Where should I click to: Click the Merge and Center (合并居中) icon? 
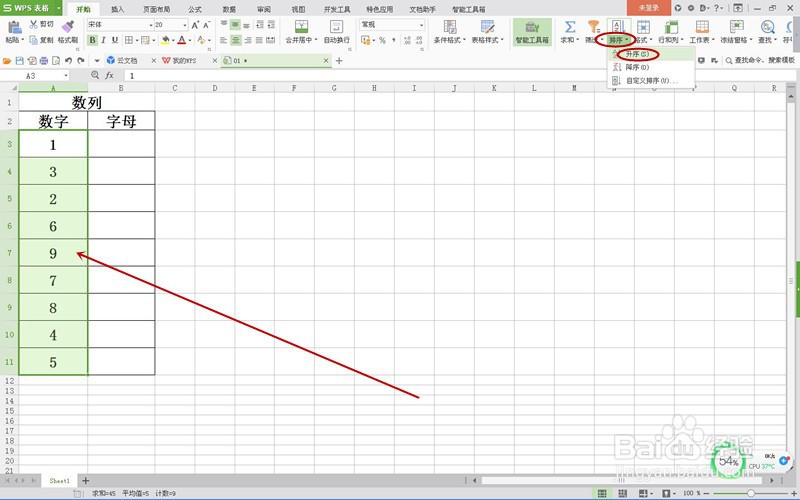point(301,27)
